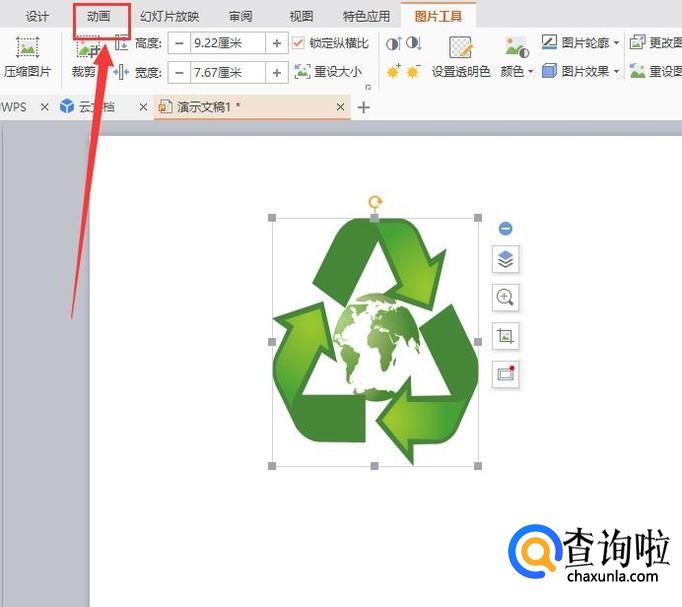Click the cloud document cube icon

(67, 106)
